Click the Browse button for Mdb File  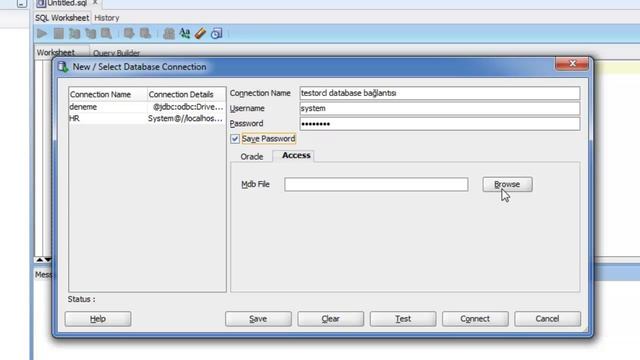tap(507, 184)
